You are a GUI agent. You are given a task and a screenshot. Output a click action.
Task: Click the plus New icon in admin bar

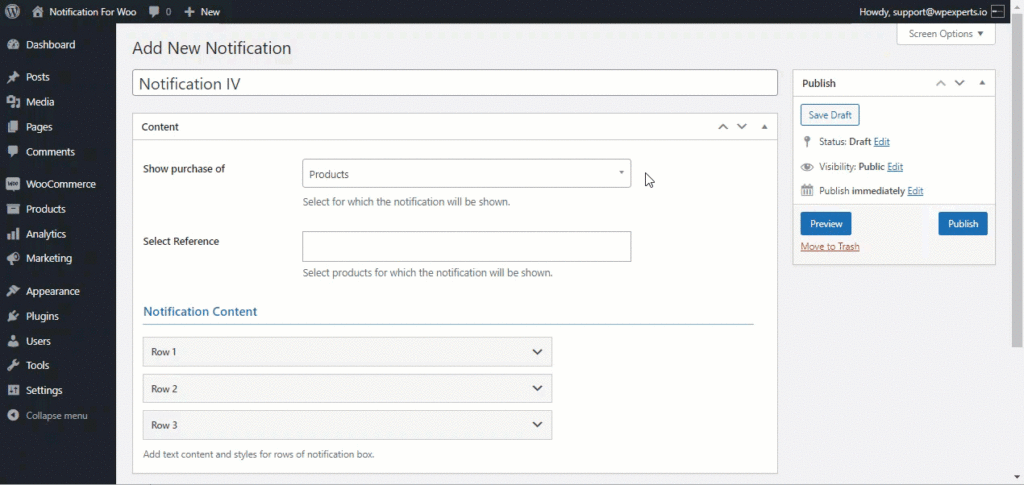pos(189,12)
